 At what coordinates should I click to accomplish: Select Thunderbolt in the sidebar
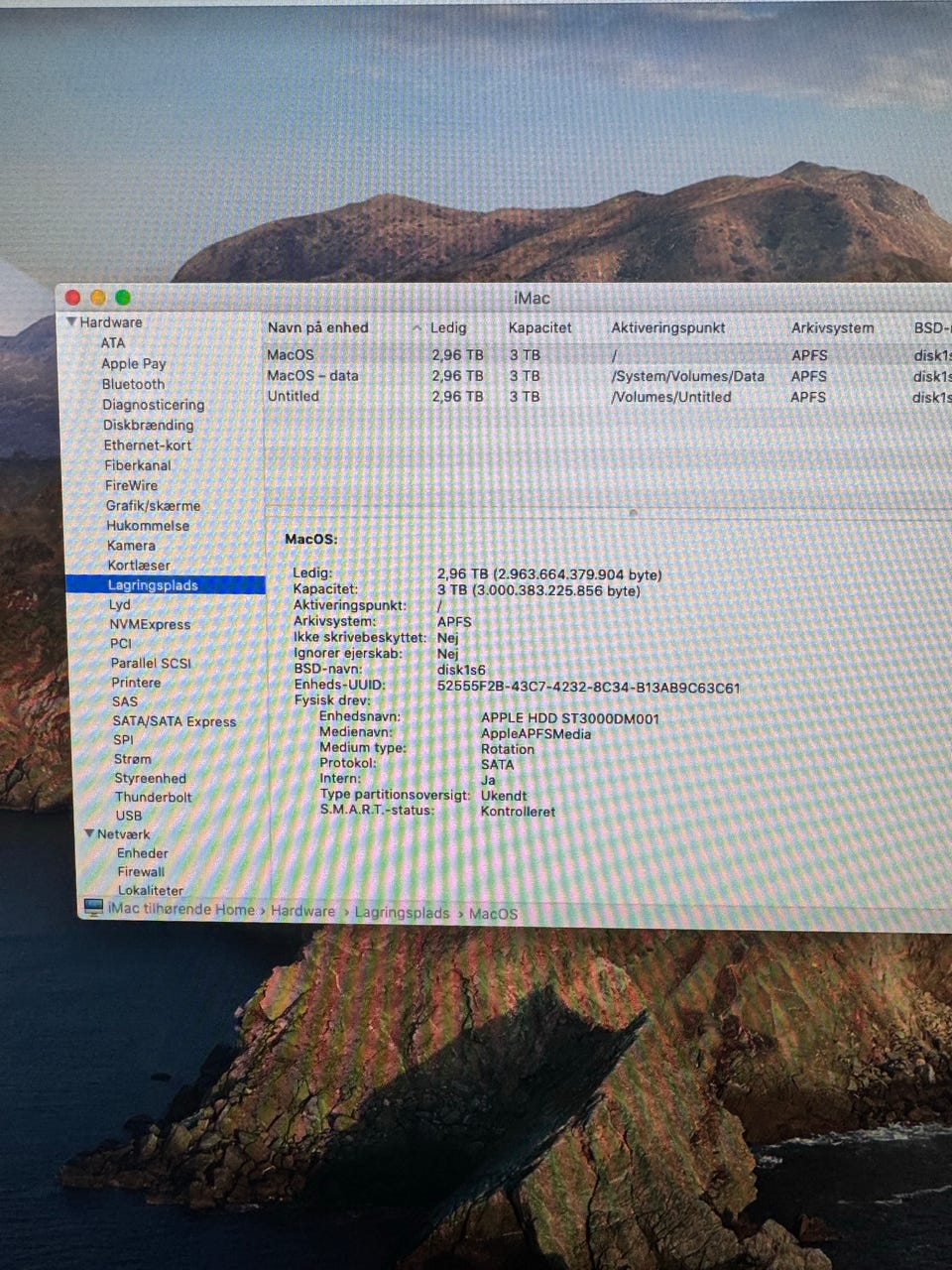[x=154, y=797]
